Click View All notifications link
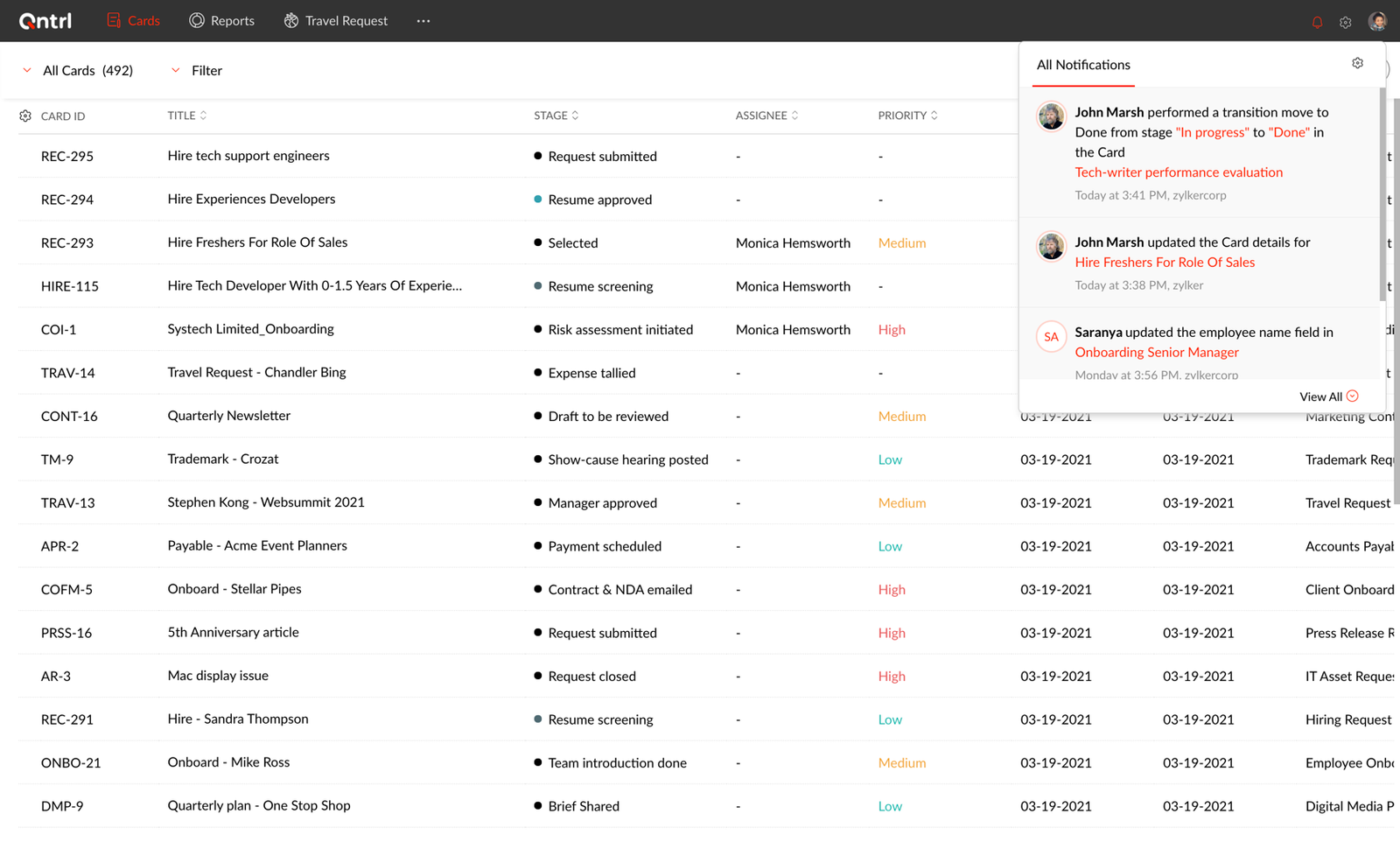 [1329, 396]
